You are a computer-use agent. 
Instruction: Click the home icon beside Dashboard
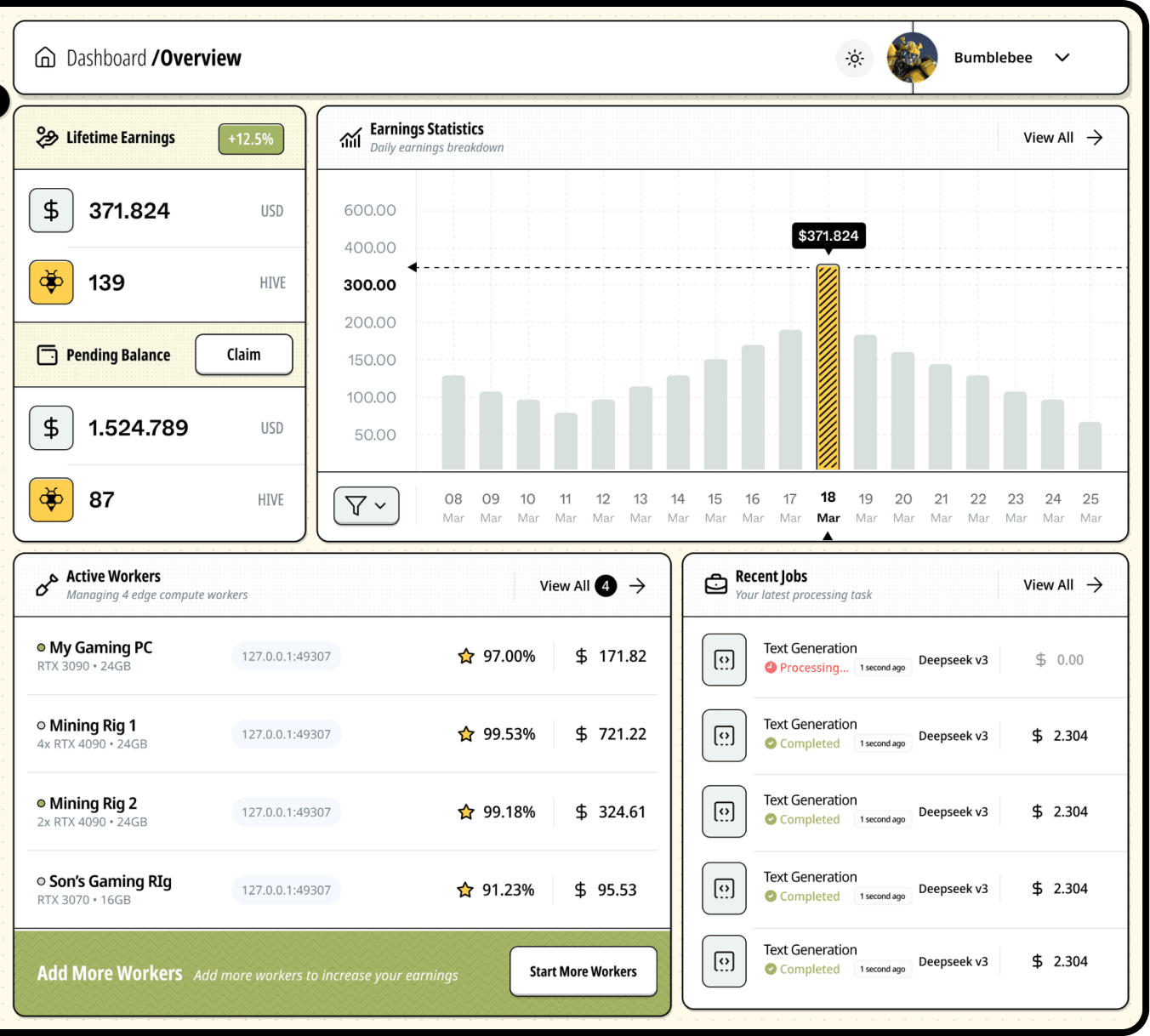[x=45, y=58]
